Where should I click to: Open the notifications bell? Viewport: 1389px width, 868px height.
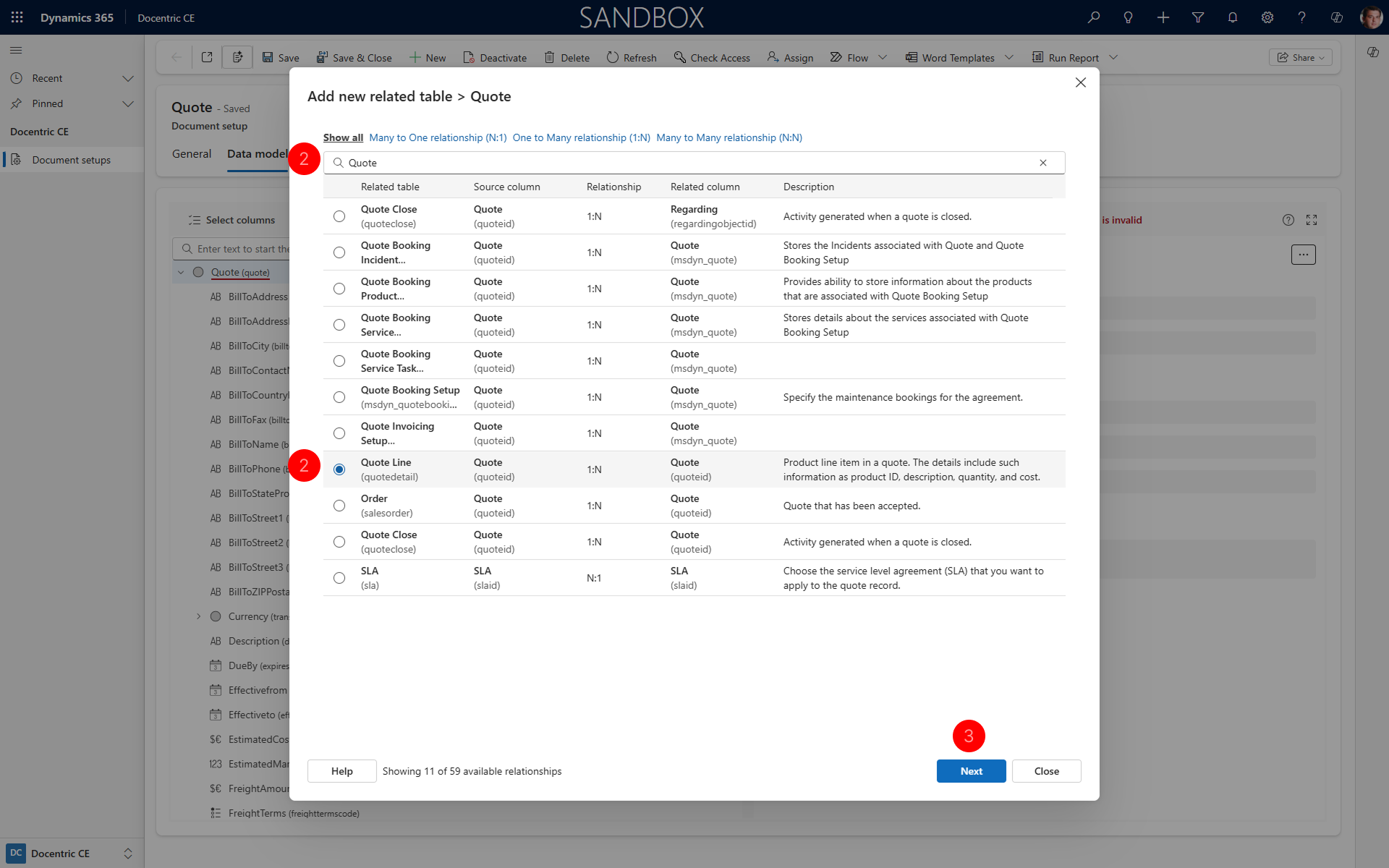click(1233, 17)
